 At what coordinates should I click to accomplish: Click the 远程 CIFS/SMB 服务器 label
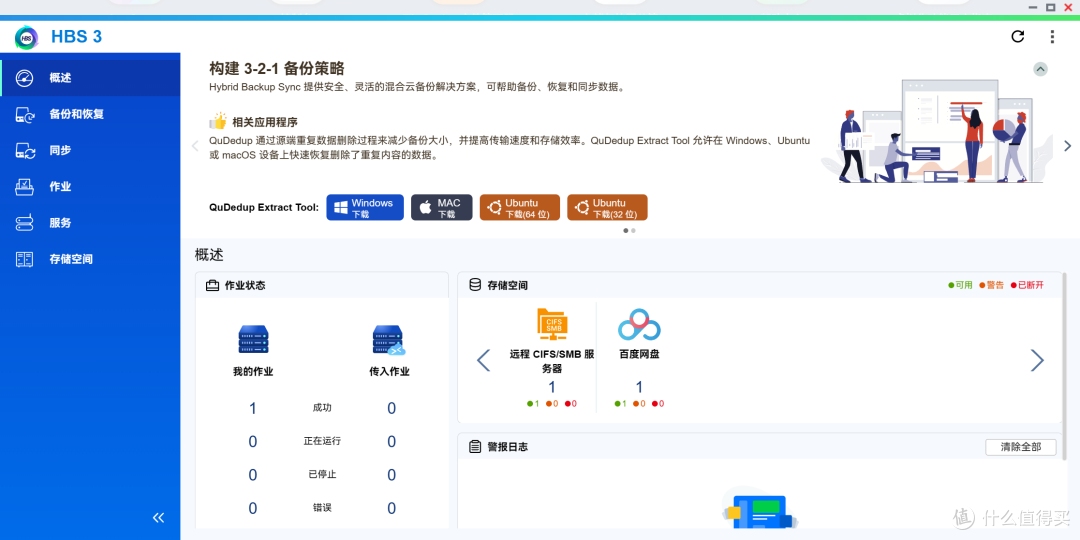tap(552, 361)
